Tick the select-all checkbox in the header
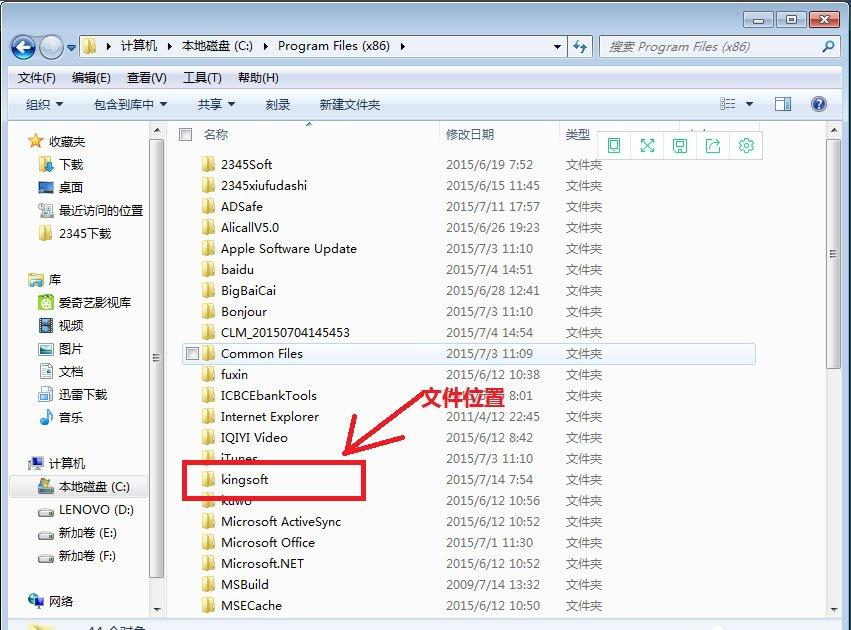Viewport: 851px width, 630px height. pos(186,135)
